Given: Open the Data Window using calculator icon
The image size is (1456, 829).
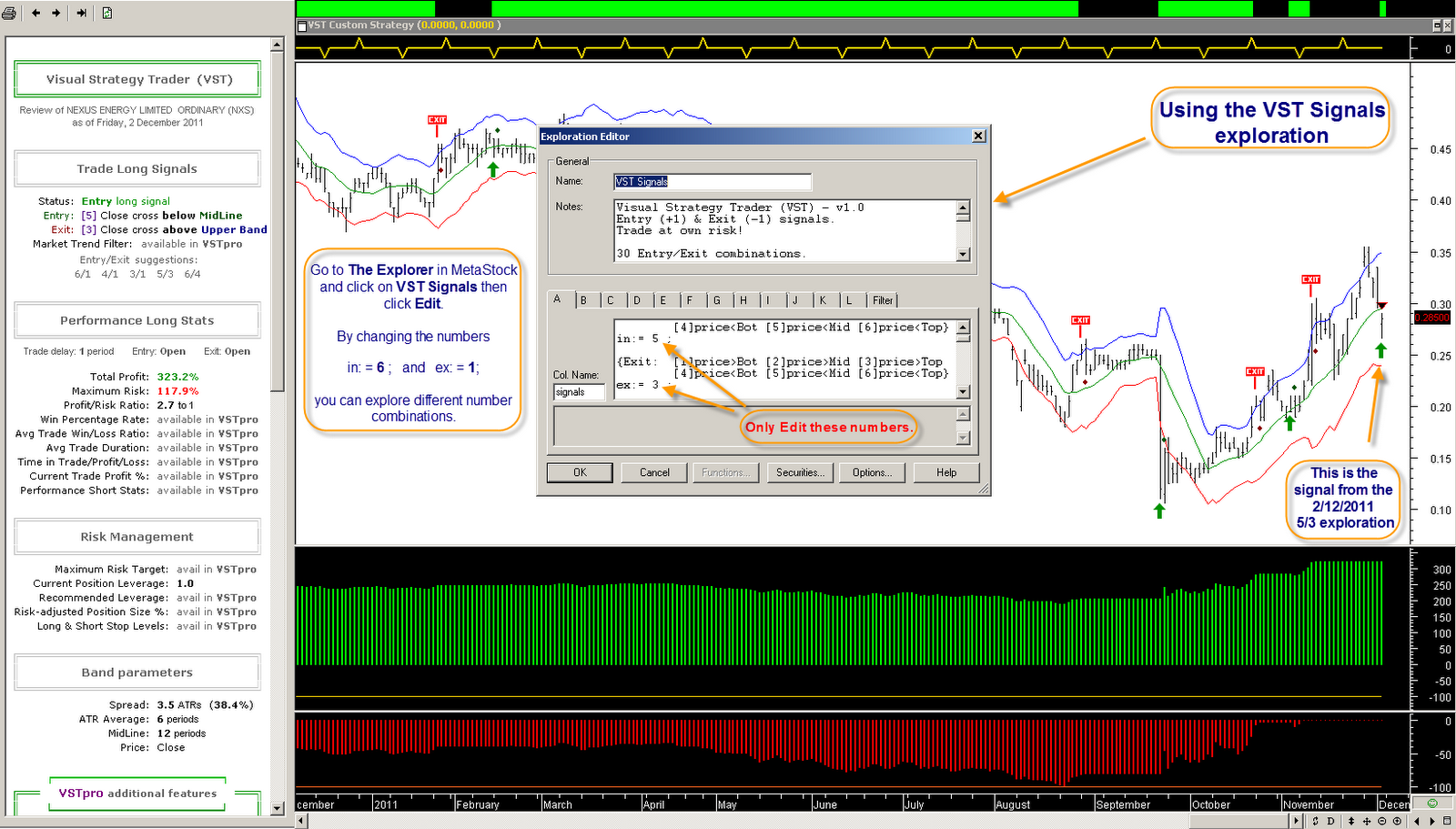Looking at the screenshot, I should pos(1447,820).
